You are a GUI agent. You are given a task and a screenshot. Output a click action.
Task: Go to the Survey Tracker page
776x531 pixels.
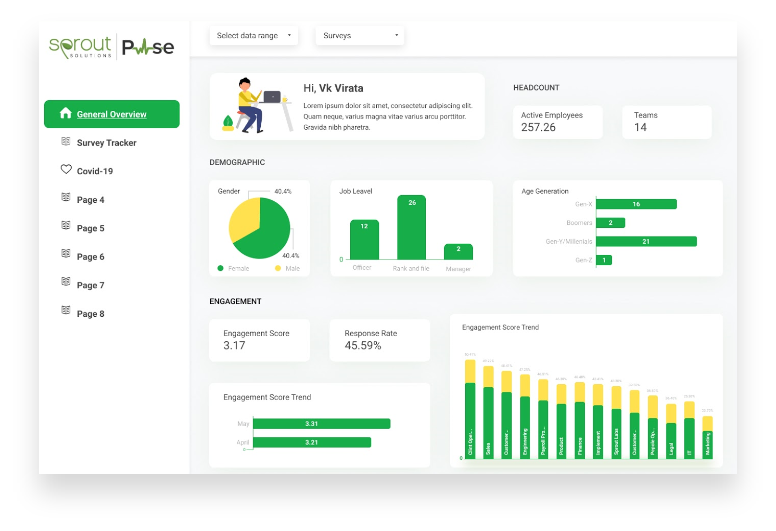point(106,143)
